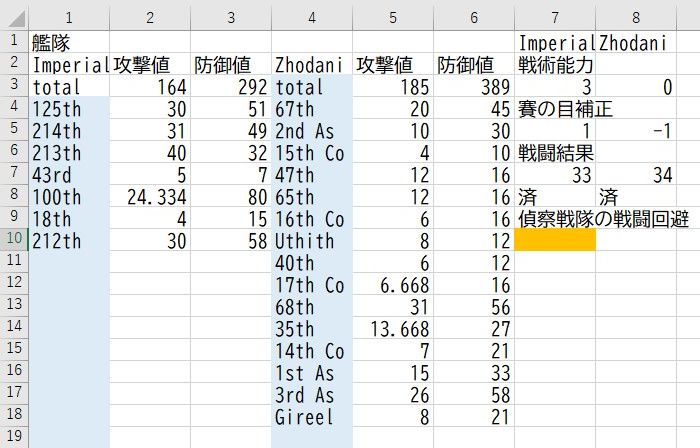Image resolution: width=700 pixels, height=448 pixels.
Task: Click Imperial total defense value 292
Action: 231,86
